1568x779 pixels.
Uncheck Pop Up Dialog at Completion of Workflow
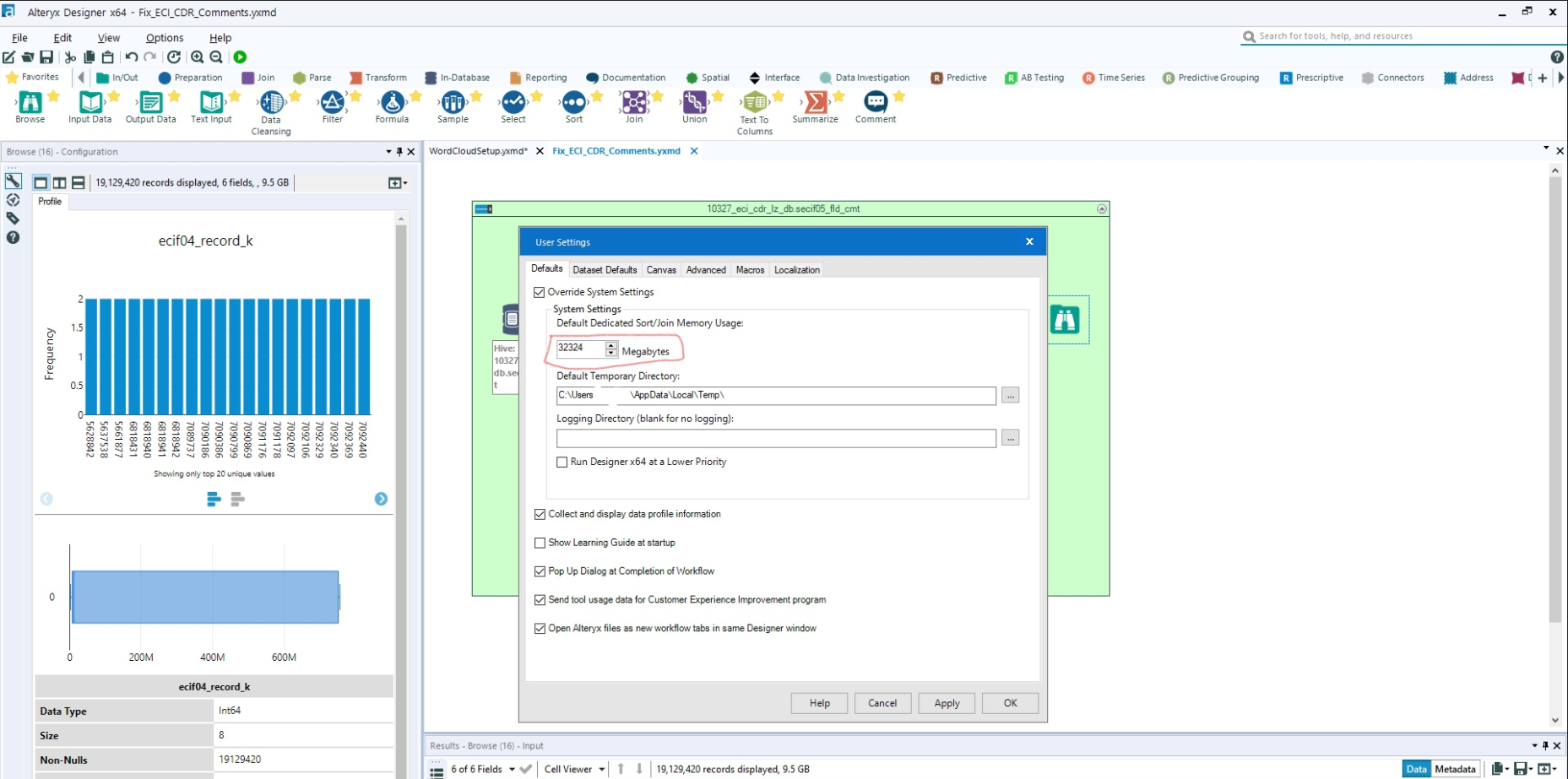point(540,571)
